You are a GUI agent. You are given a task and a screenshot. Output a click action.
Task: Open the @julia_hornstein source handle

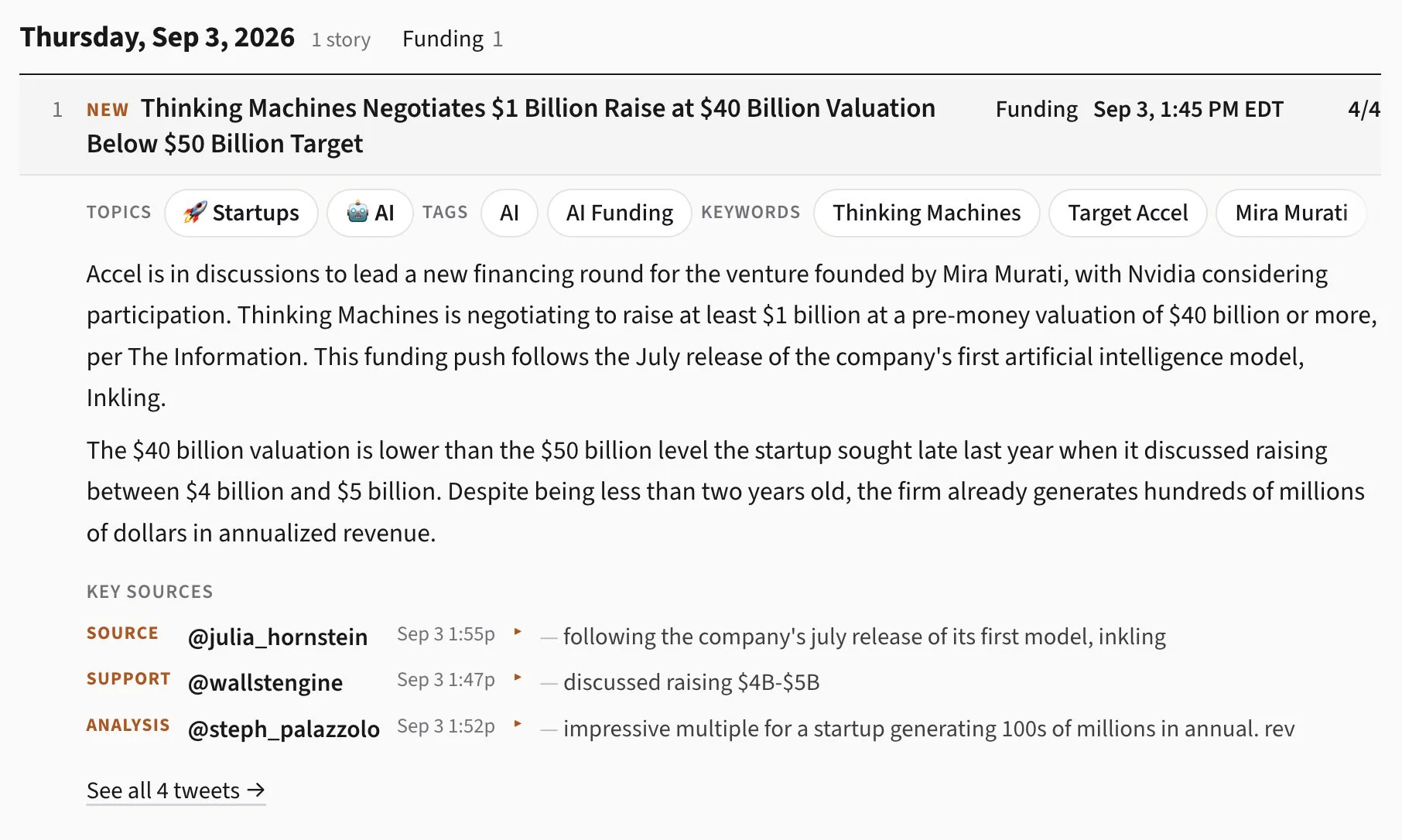278,637
